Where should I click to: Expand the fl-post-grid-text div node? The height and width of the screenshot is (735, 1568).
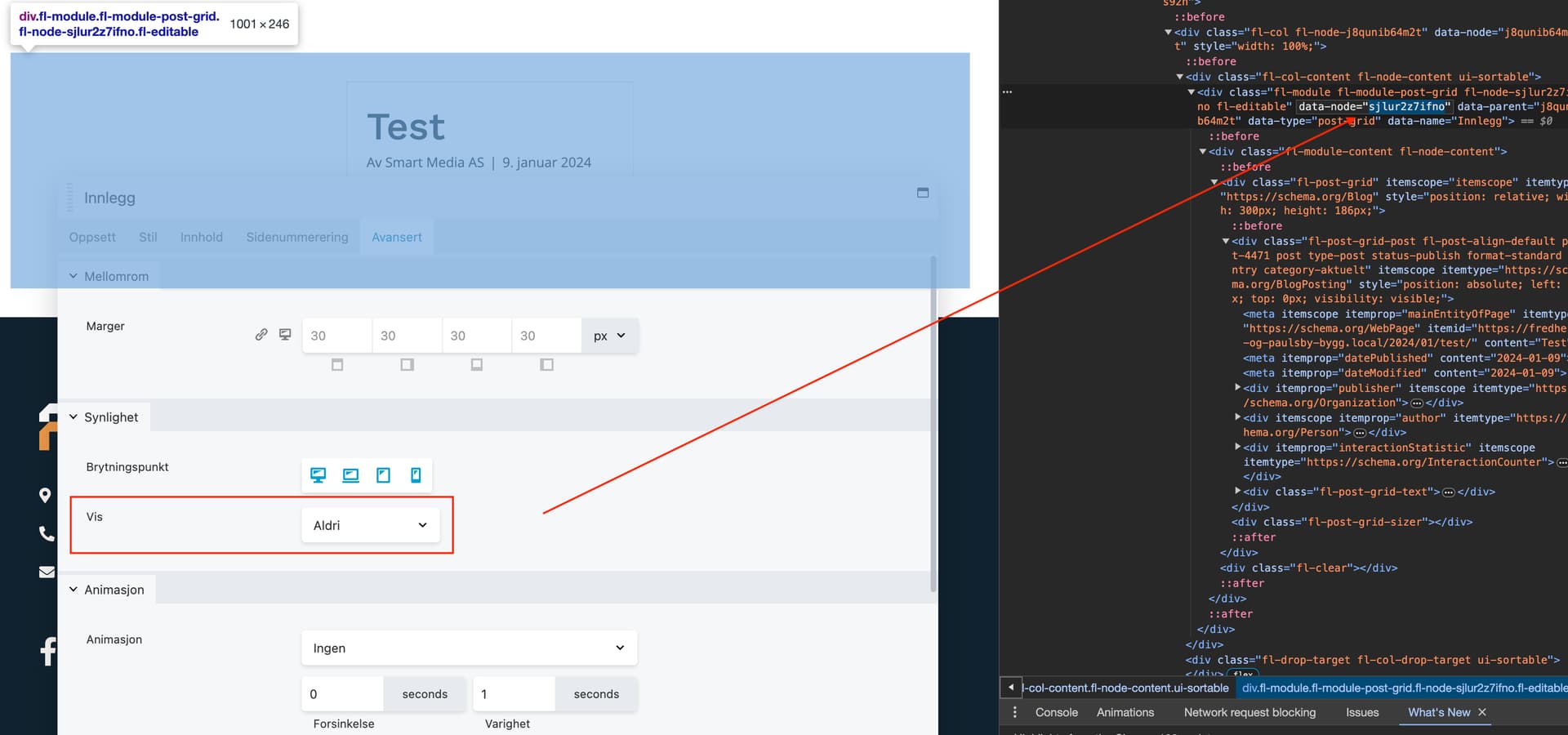tap(1238, 491)
